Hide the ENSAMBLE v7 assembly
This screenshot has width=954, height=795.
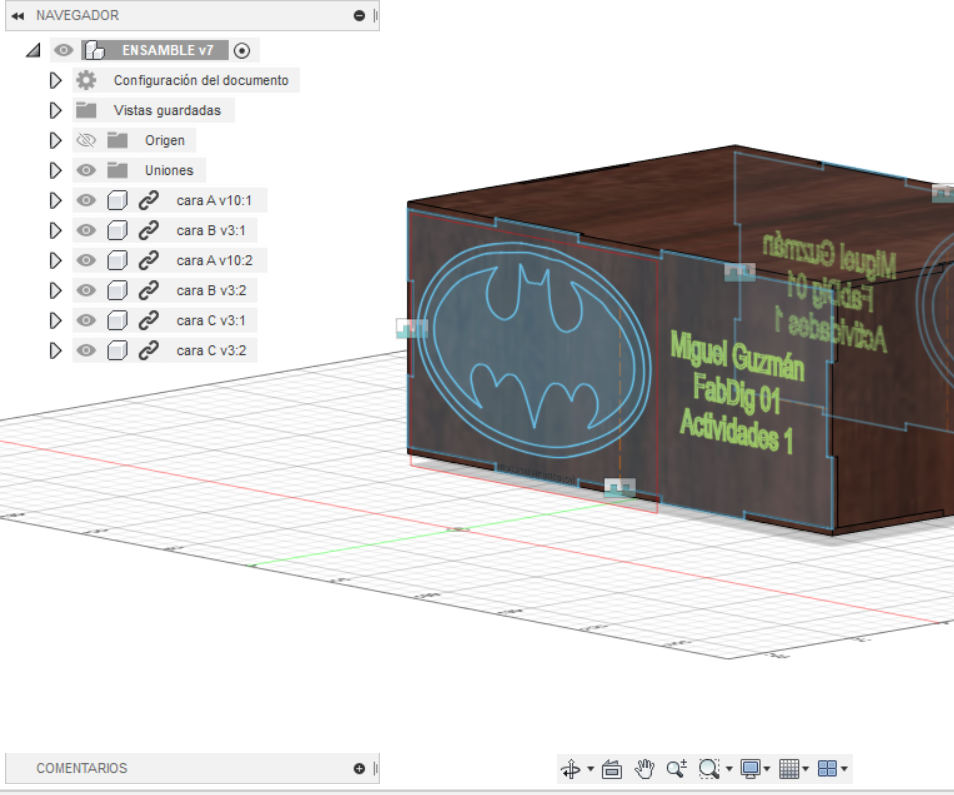coord(63,49)
